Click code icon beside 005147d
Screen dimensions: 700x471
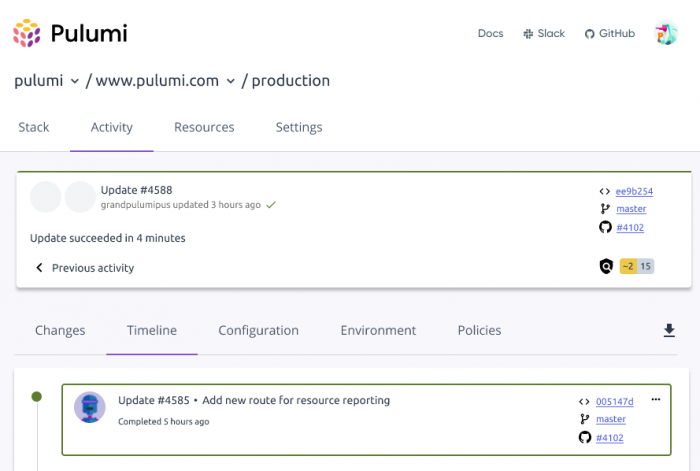pos(584,401)
